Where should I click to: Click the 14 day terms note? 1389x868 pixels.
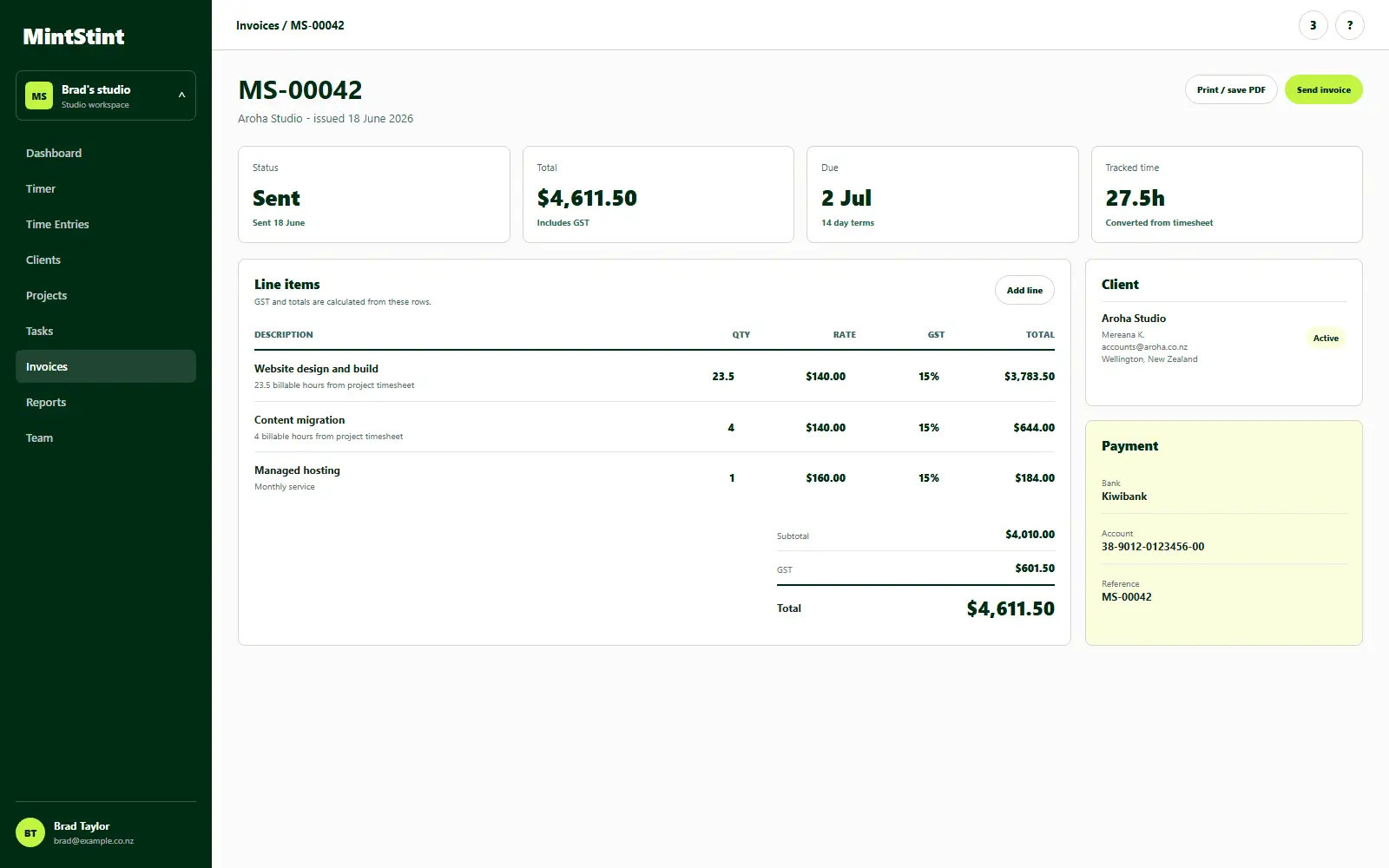pos(847,223)
